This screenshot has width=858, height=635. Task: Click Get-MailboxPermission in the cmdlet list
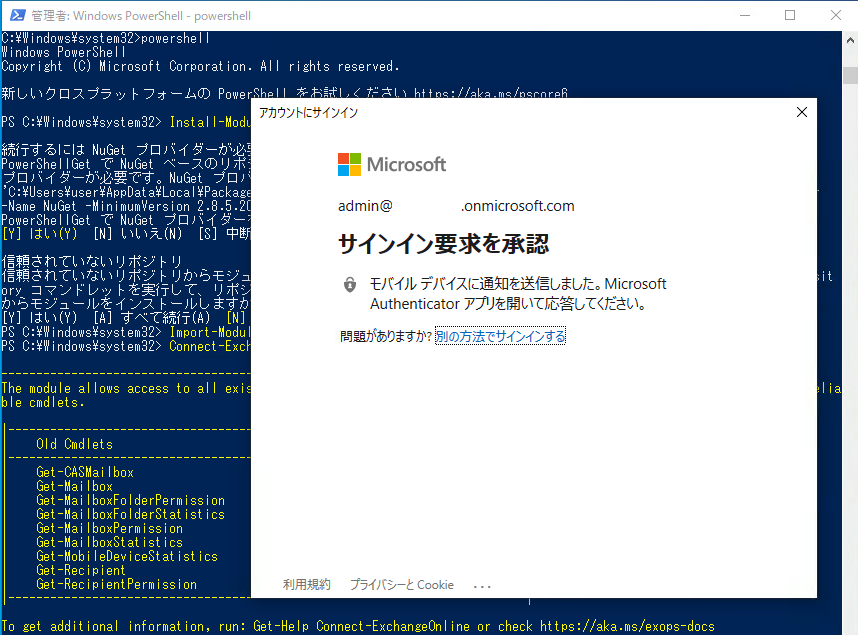[x=109, y=528]
